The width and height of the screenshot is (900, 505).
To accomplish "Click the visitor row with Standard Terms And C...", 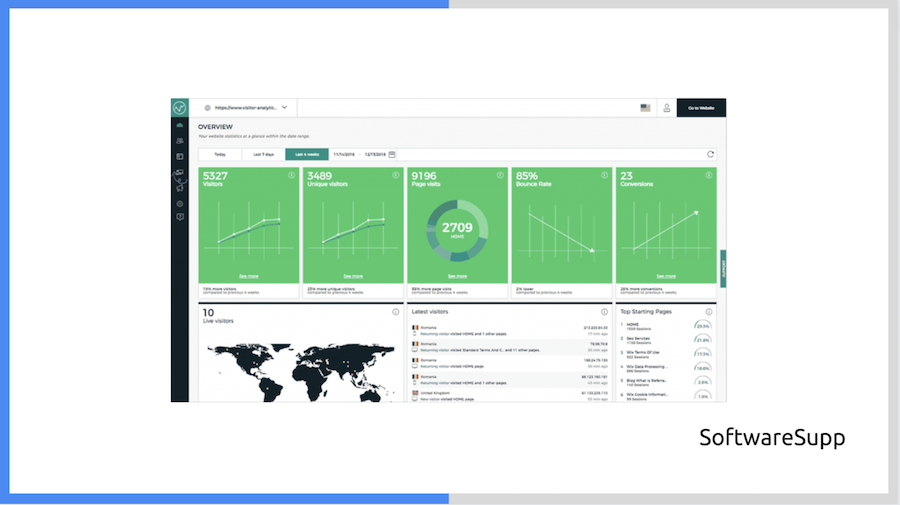I will (x=510, y=347).
